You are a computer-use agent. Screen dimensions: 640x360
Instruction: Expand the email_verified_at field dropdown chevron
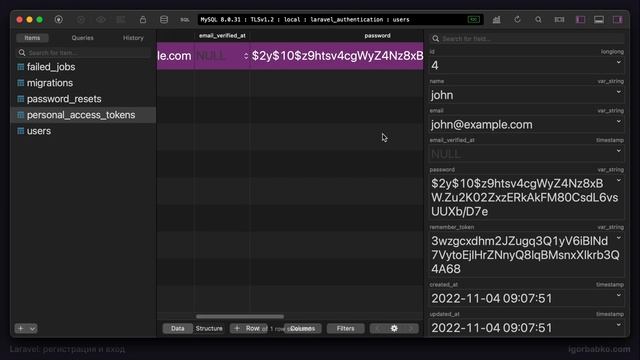[x=619, y=151]
